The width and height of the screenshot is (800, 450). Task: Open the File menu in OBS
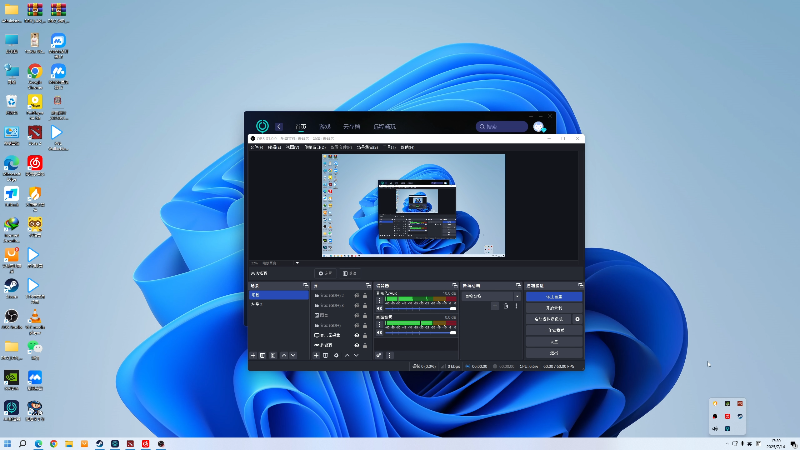(257, 147)
